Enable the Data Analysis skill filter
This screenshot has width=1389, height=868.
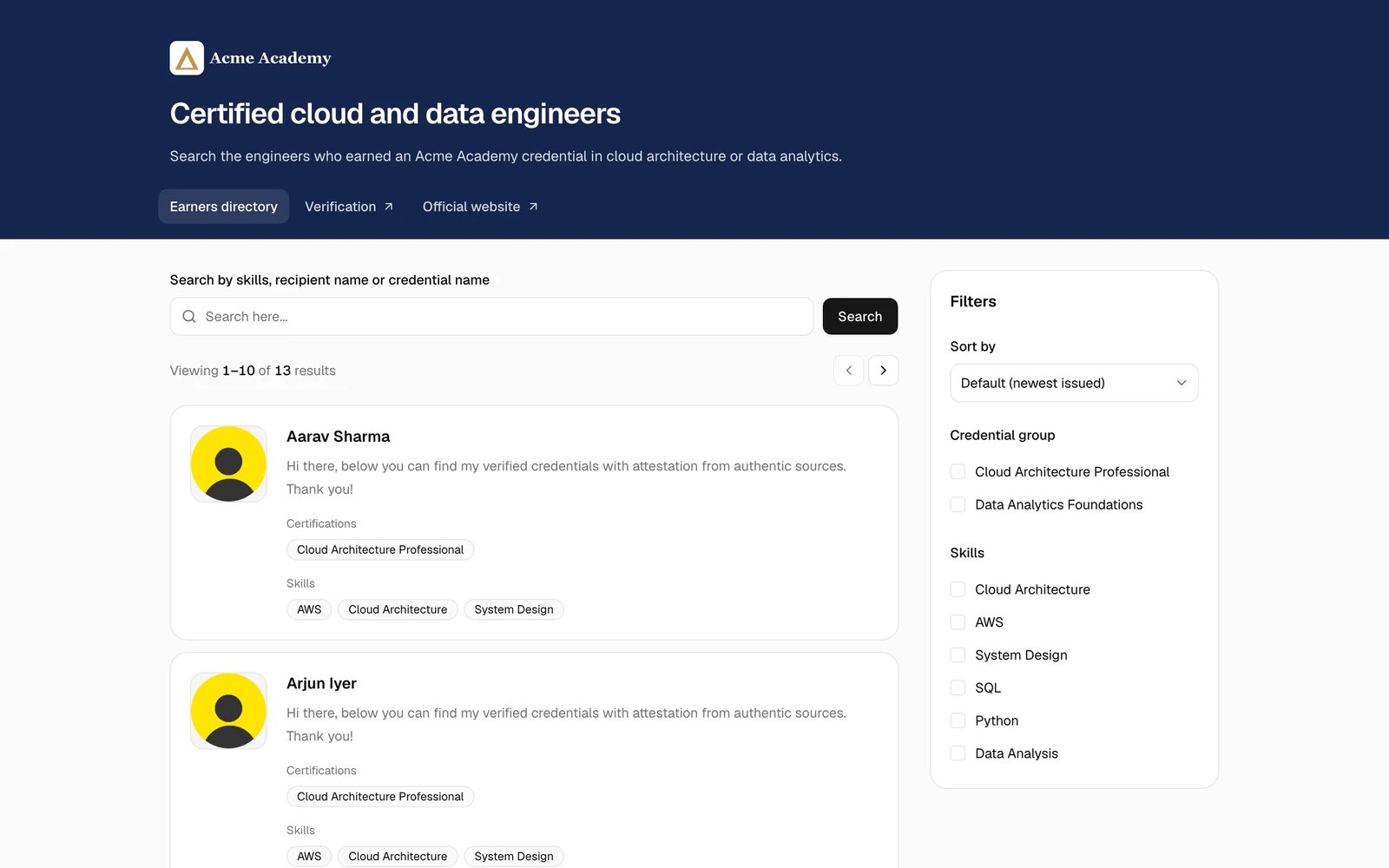958,753
